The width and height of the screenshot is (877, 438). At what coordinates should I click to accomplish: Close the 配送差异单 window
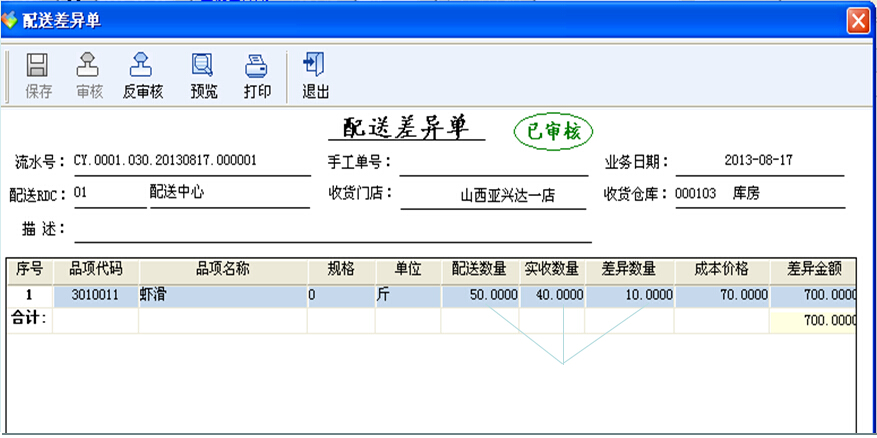coord(857,20)
